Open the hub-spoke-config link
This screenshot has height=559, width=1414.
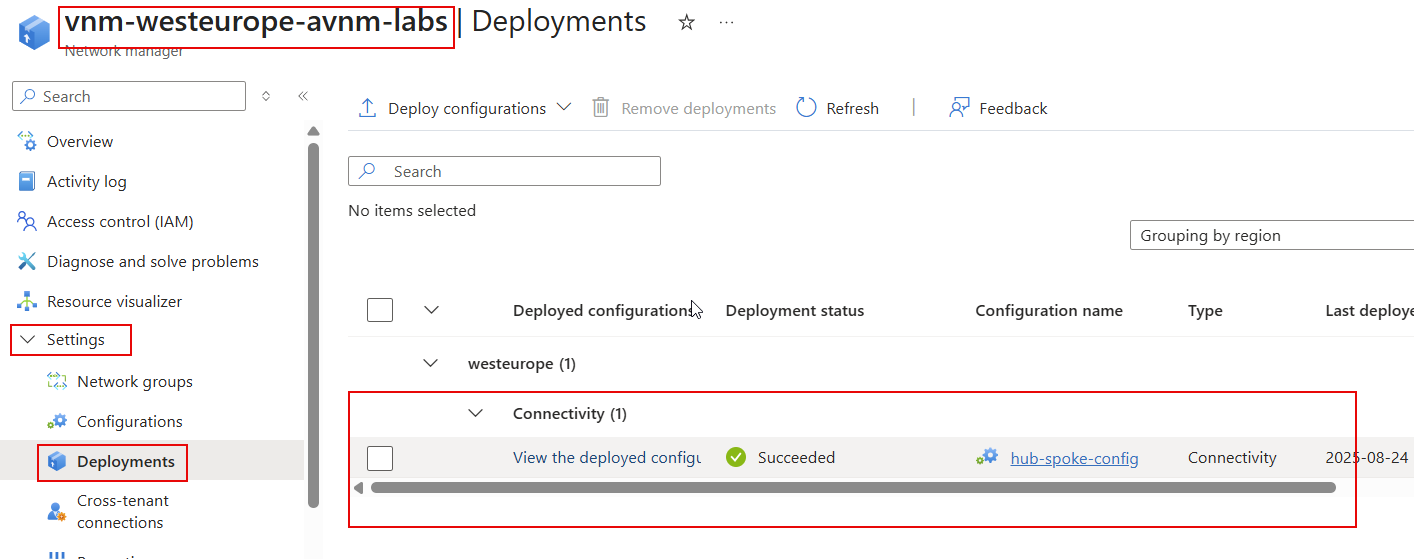coord(1074,458)
